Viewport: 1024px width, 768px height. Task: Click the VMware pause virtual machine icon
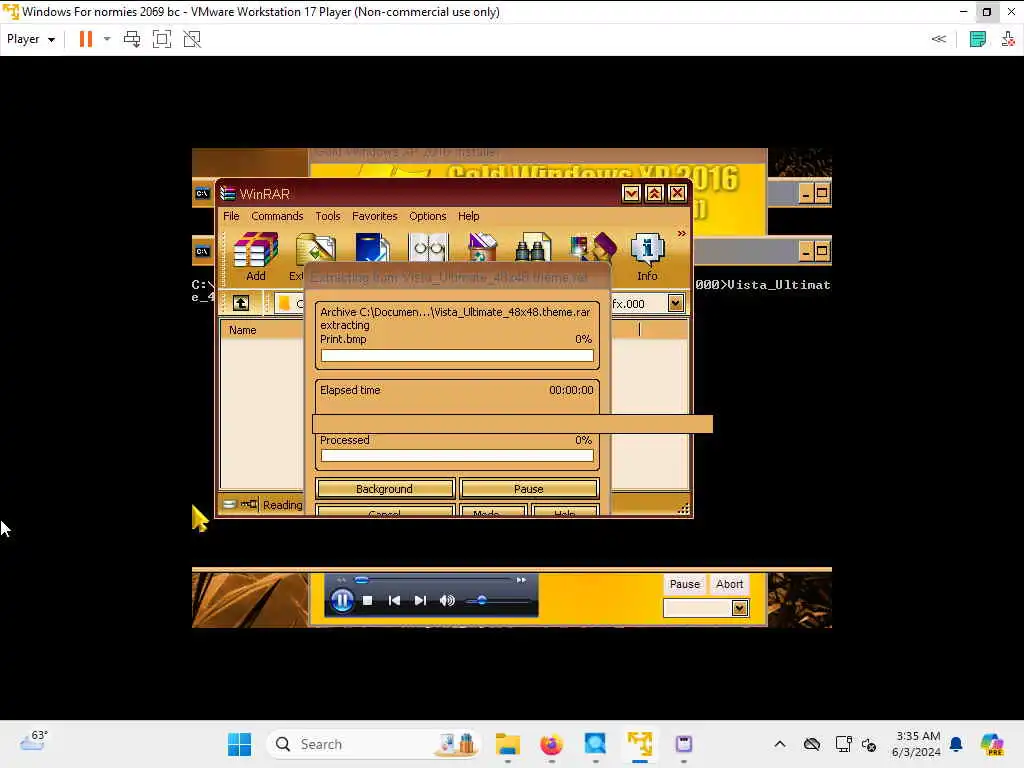[x=86, y=39]
